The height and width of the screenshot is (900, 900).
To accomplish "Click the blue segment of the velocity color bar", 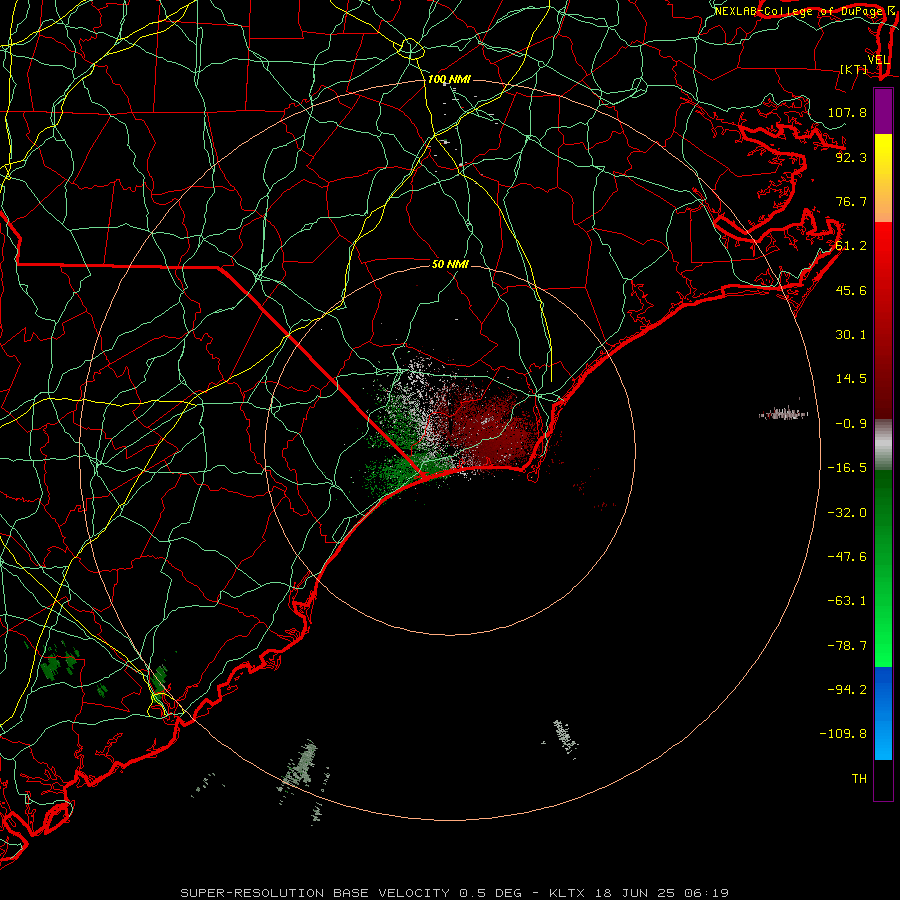I will click(883, 713).
